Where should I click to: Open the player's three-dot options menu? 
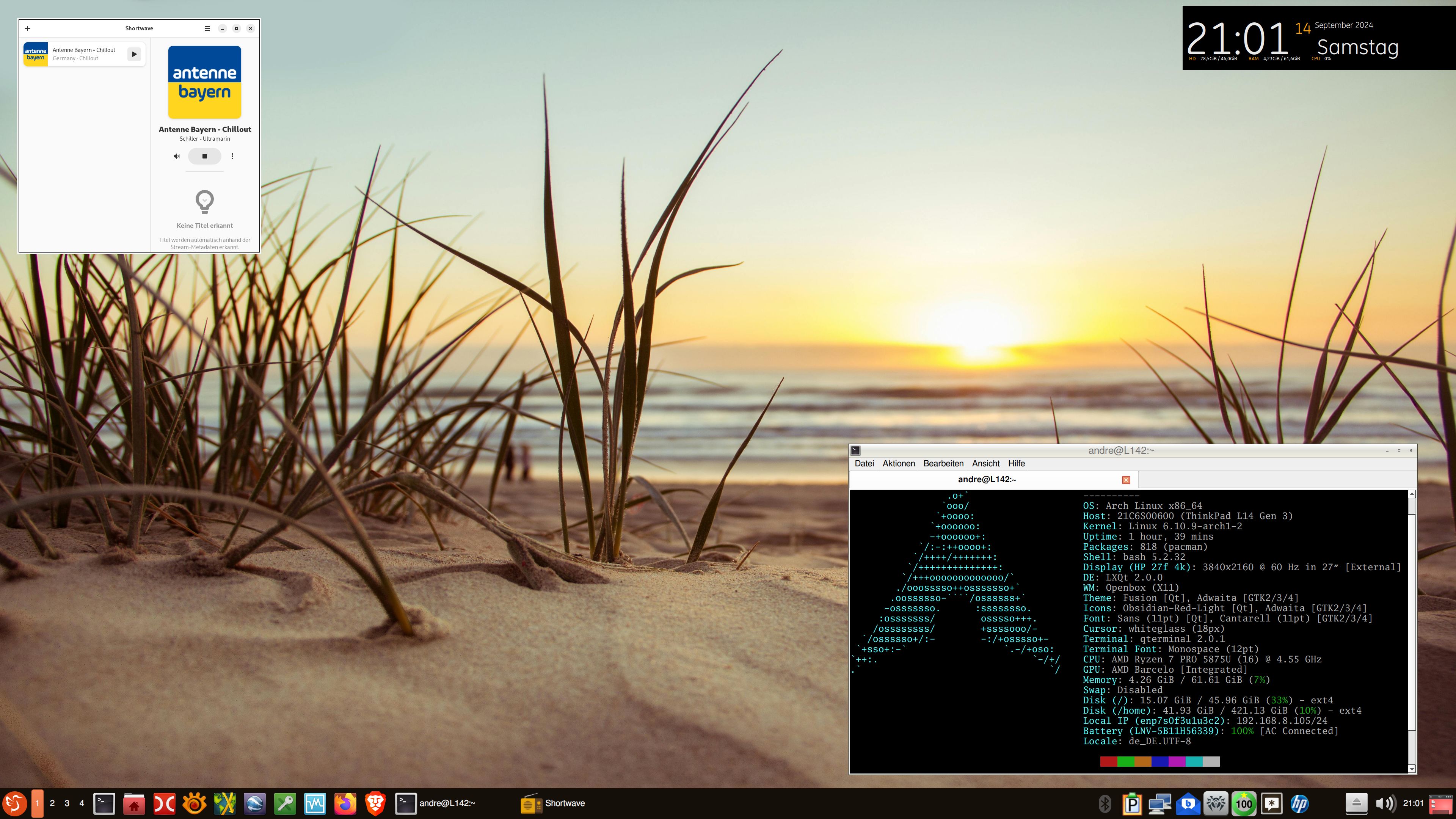232,156
